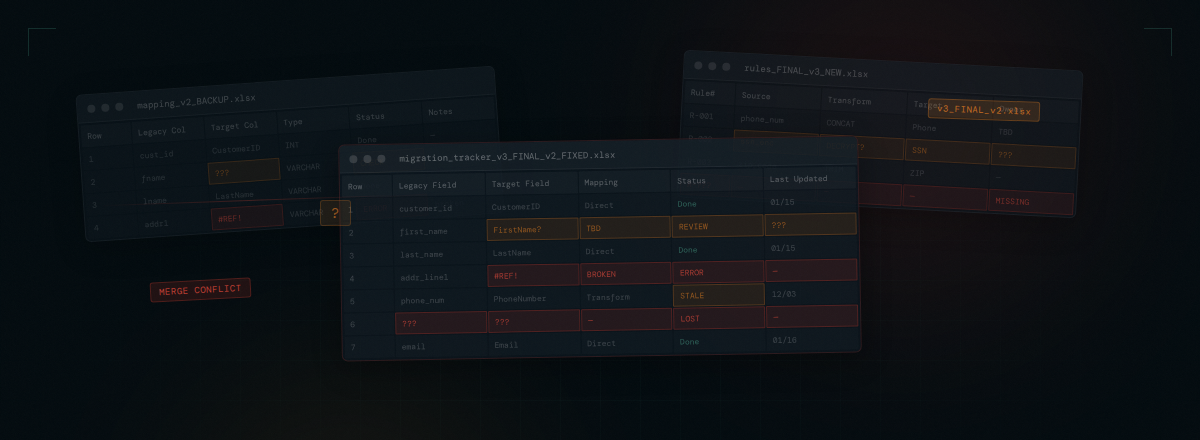Select the orange SSN cell in rules sheet

pyautogui.click(x=946, y=151)
